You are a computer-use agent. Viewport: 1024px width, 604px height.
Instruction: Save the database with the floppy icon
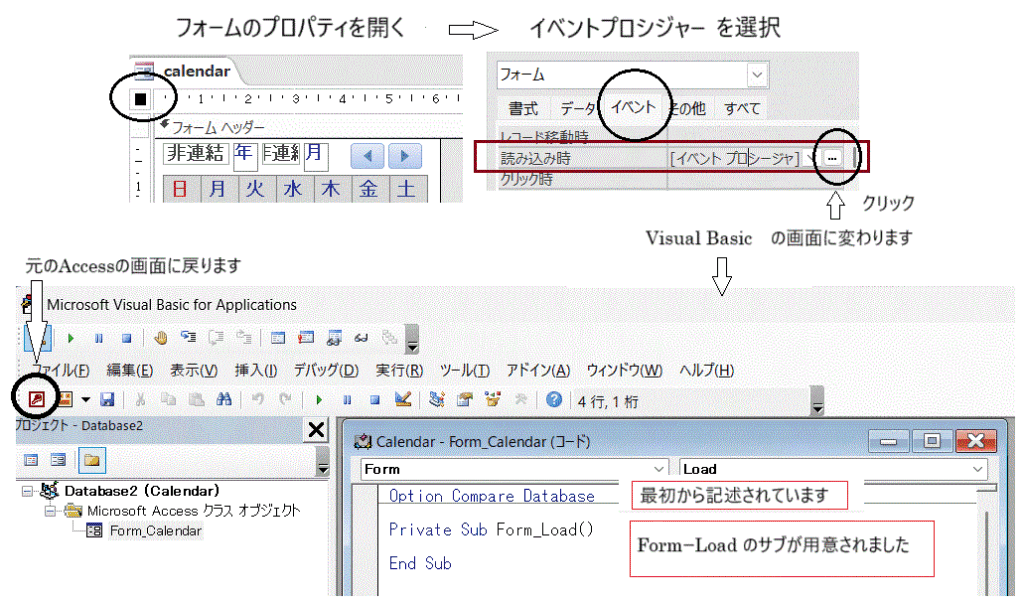click(x=108, y=399)
